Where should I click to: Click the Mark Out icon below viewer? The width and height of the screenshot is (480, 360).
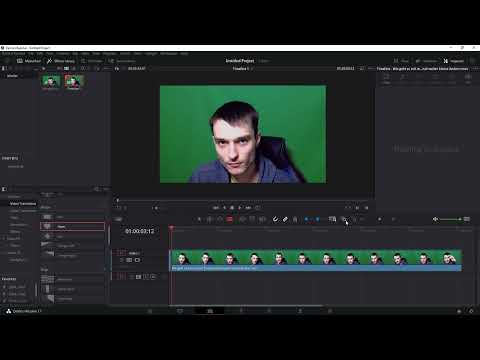[x=366, y=208]
